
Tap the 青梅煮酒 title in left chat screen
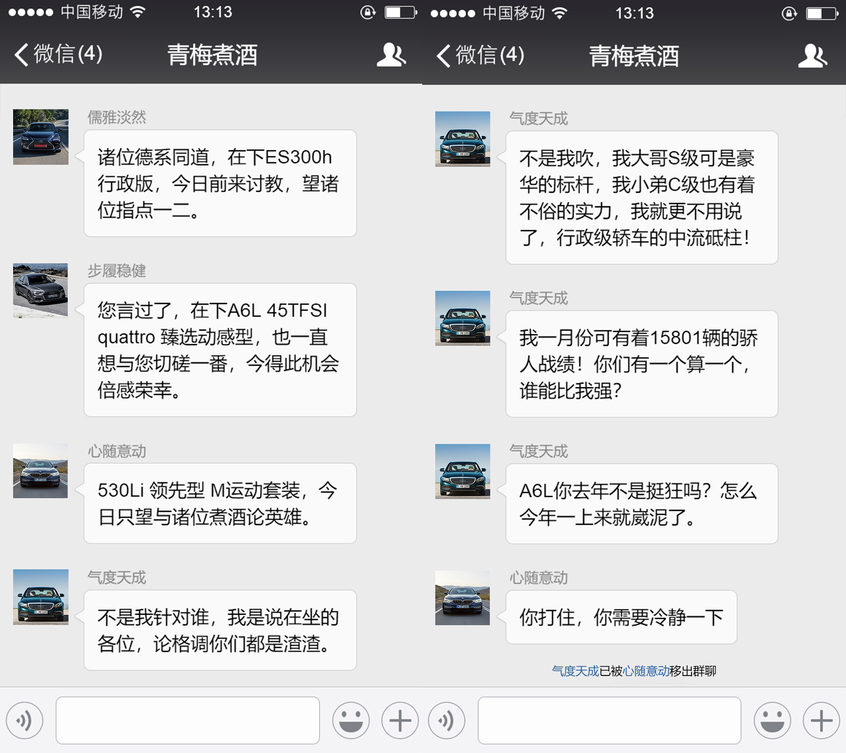click(x=212, y=55)
